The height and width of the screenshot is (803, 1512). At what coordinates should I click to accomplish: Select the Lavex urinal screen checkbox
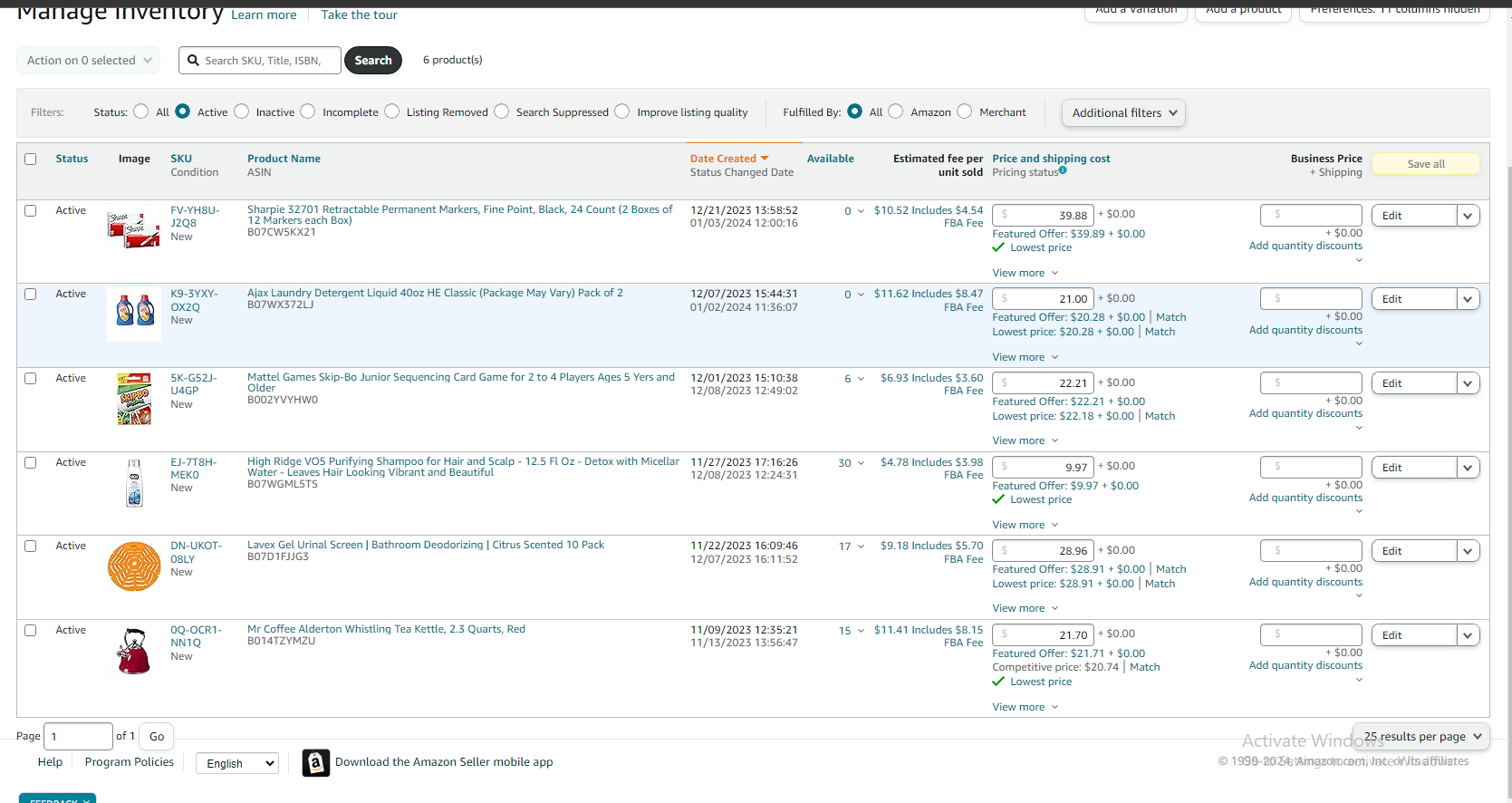[30, 546]
